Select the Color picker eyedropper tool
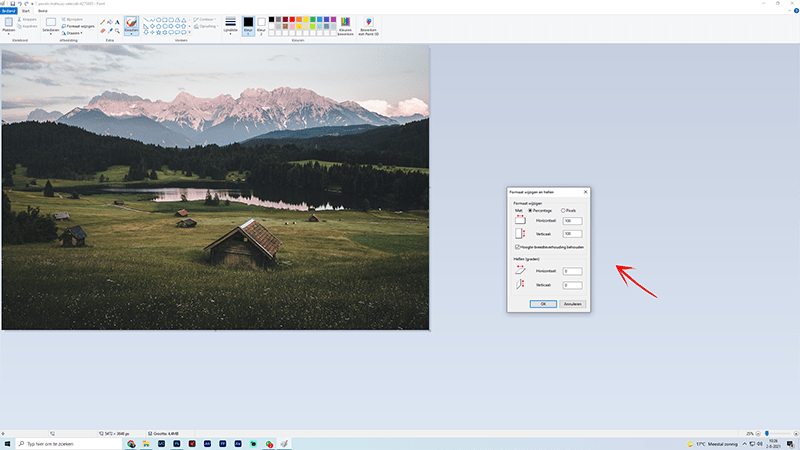The height and width of the screenshot is (450, 800). pos(110,31)
